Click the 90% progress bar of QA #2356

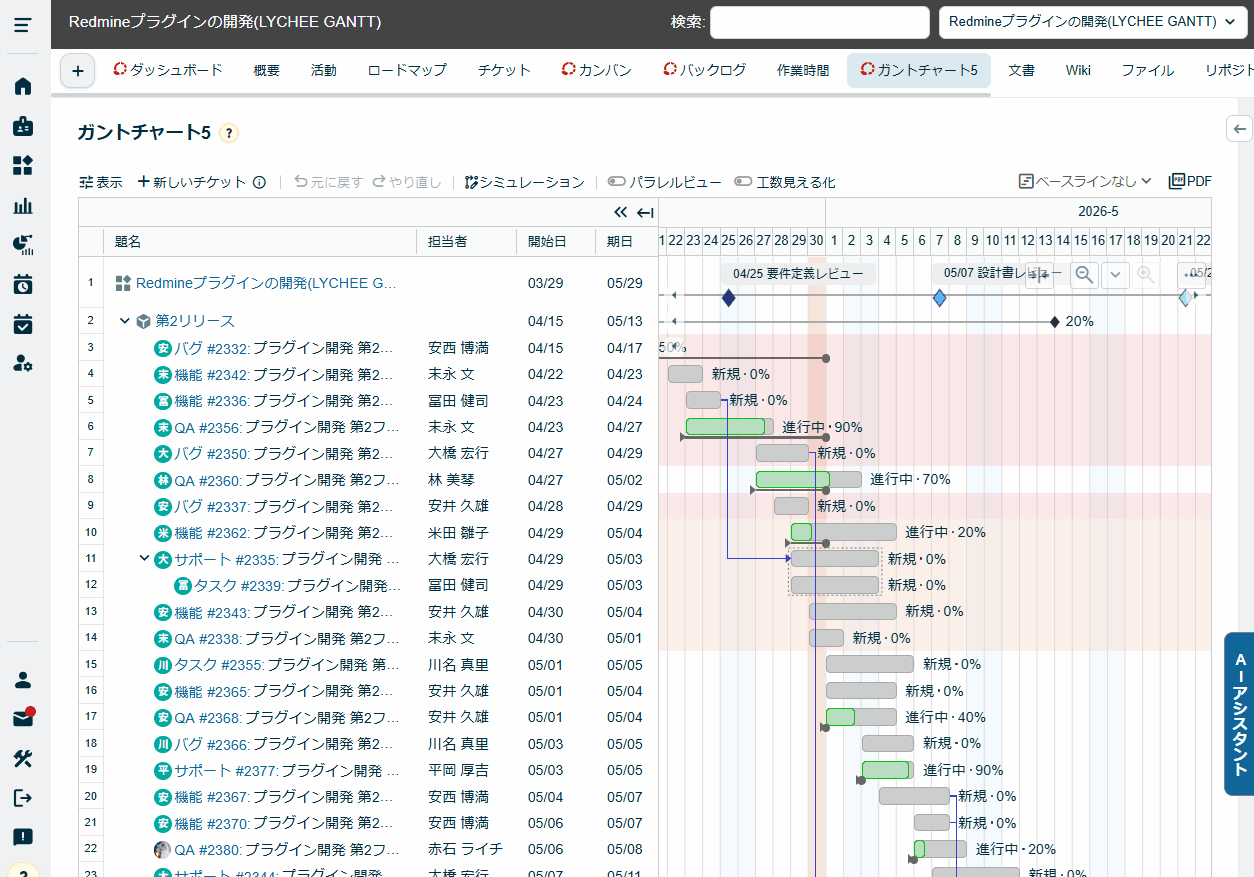[725, 427]
